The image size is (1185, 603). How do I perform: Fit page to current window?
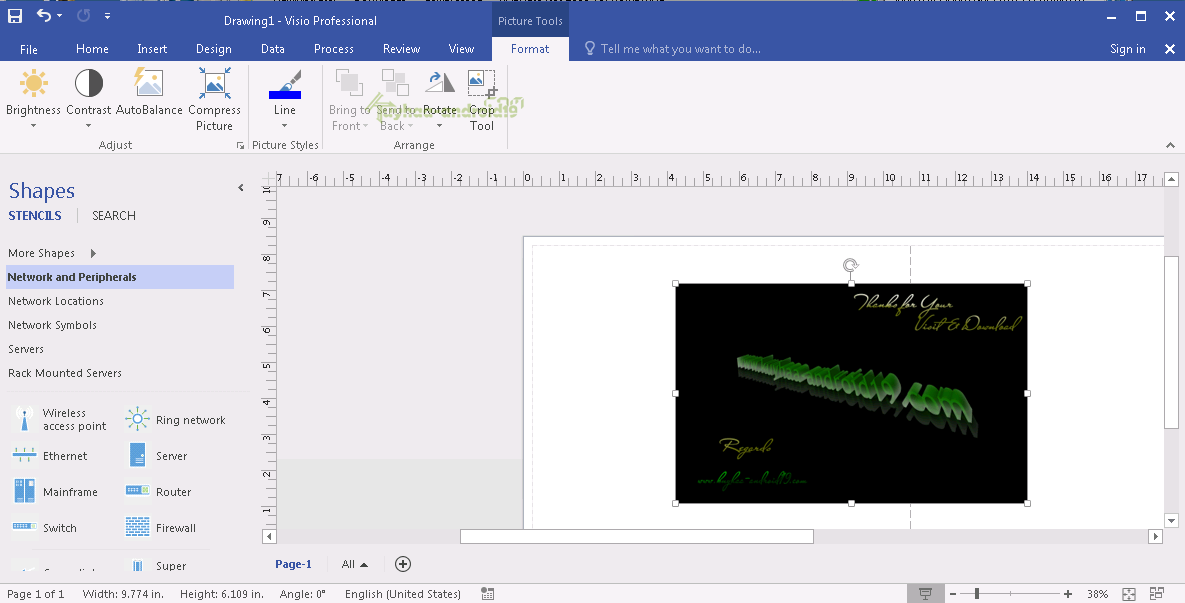[1128, 594]
